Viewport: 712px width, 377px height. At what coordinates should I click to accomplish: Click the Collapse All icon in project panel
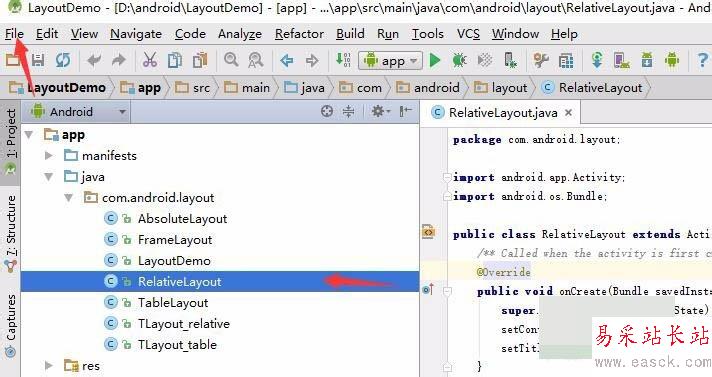click(348, 111)
